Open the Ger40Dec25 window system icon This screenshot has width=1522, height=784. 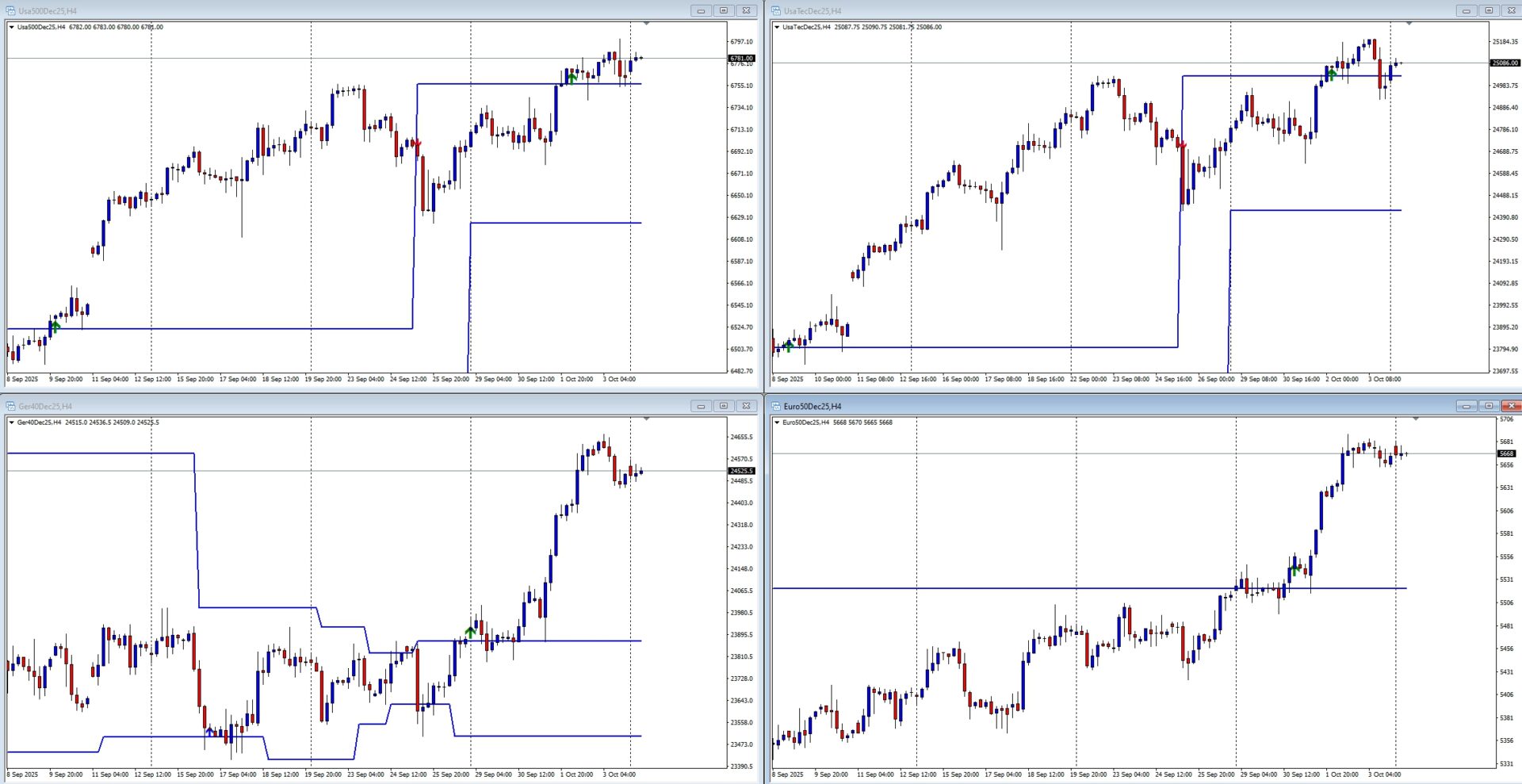click(11, 406)
